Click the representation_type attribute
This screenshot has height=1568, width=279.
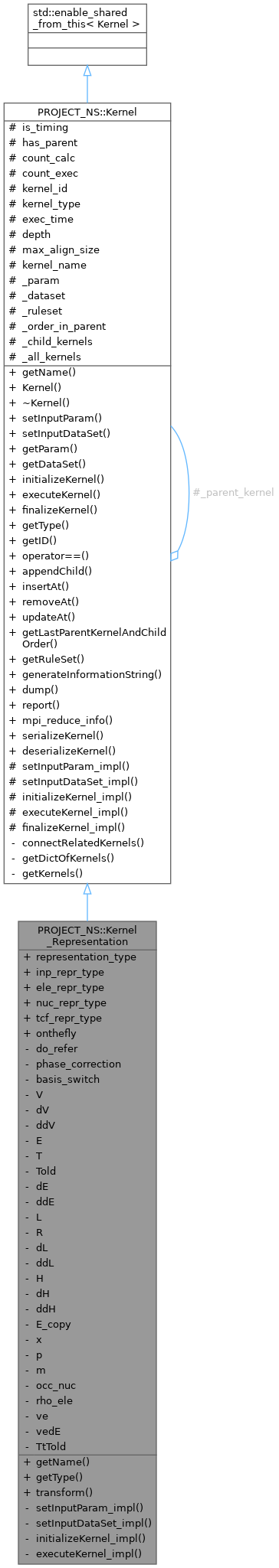(x=80, y=957)
